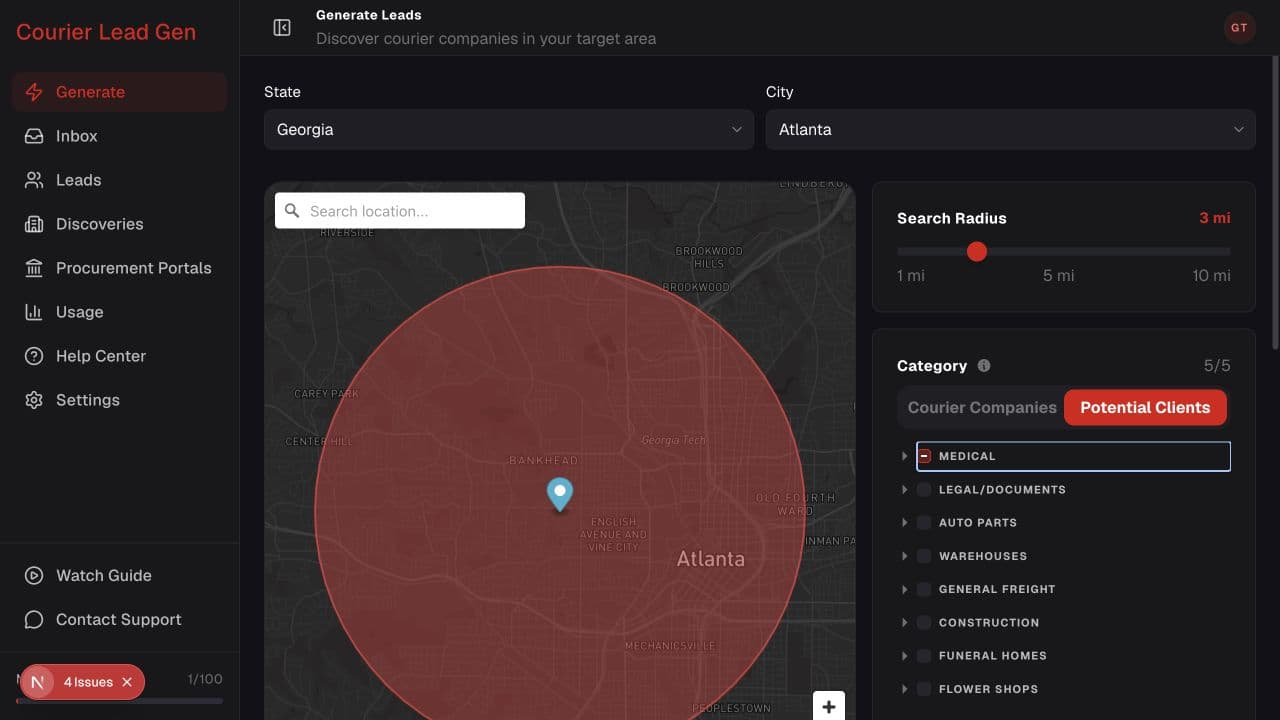Expand the Medical category arrow
This screenshot has height=720, width=1280.
(904, 456)
